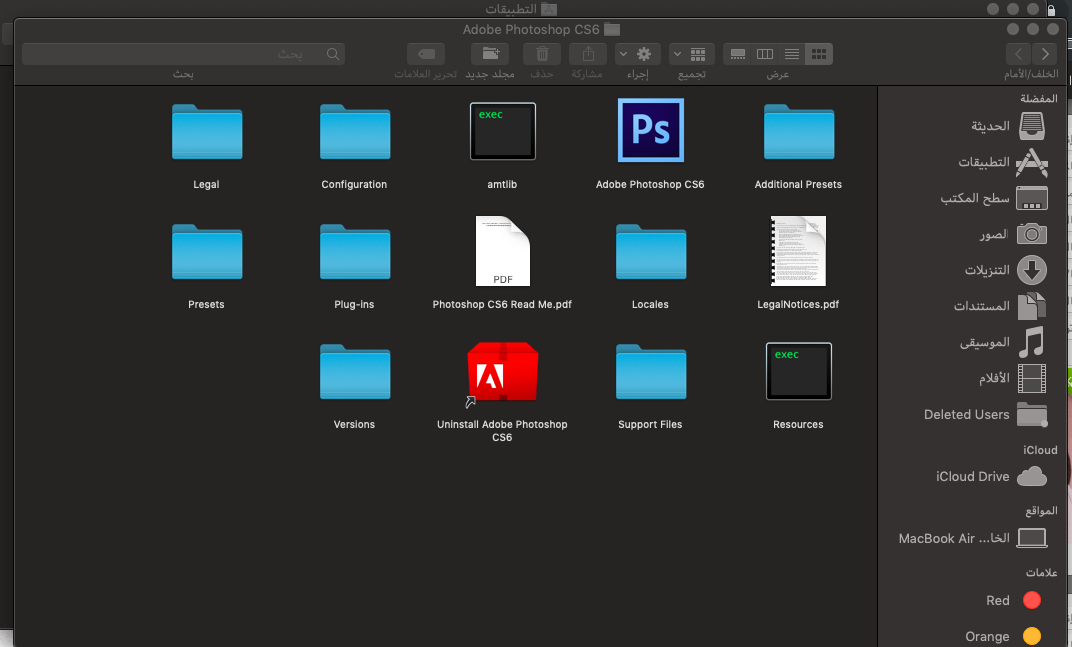Open the Group-by arrangement dropdown

(x=691, y=54)
